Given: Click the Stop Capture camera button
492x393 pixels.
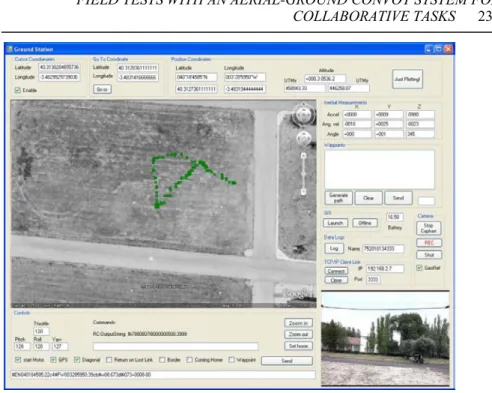Looking at the screenshot, I should [429, 228].
